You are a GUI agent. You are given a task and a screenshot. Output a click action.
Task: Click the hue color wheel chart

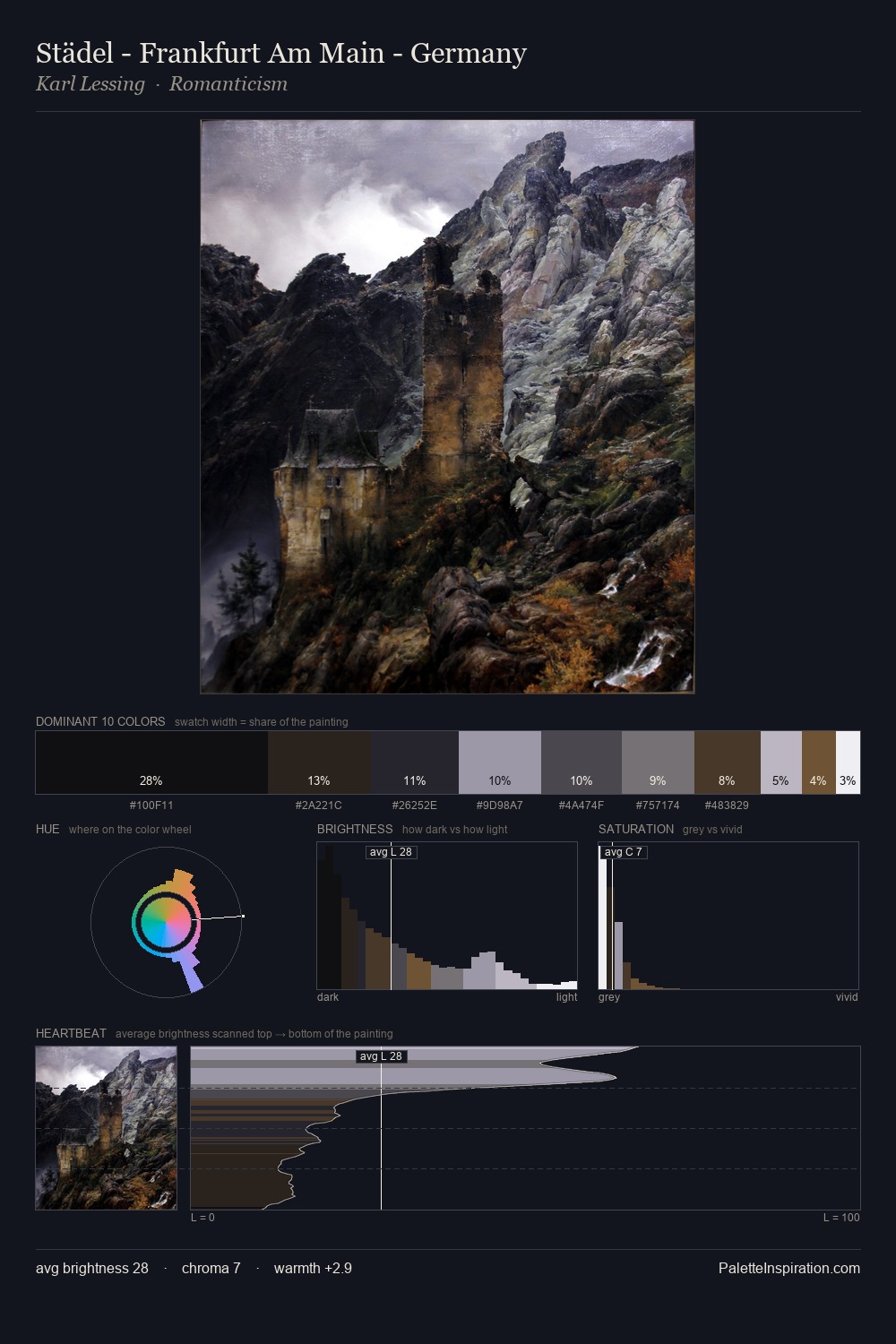coord(167,921)
